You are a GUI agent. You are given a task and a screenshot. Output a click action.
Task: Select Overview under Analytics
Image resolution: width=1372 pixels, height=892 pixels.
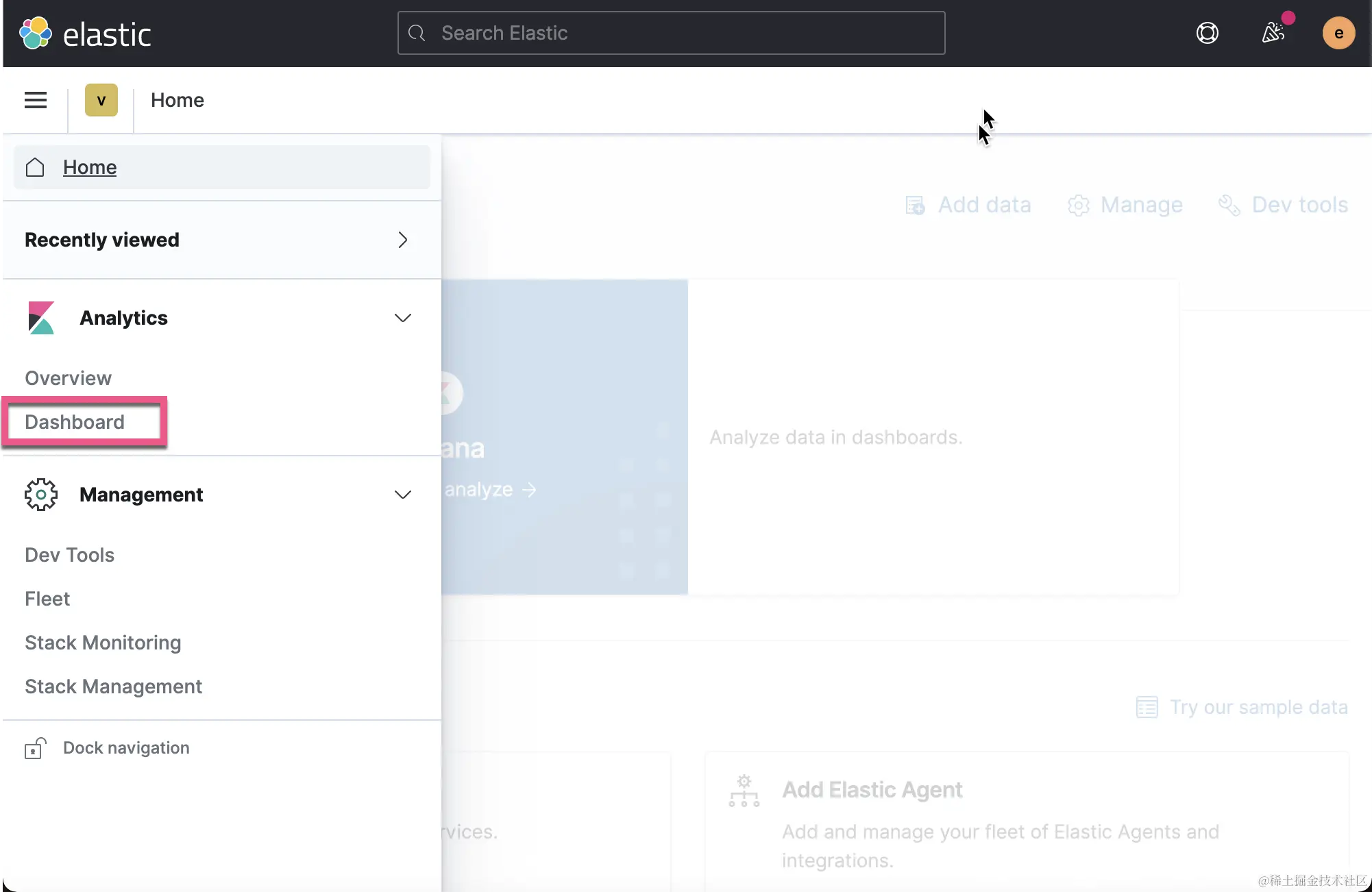pyautogui.click(x=68, y=378)
